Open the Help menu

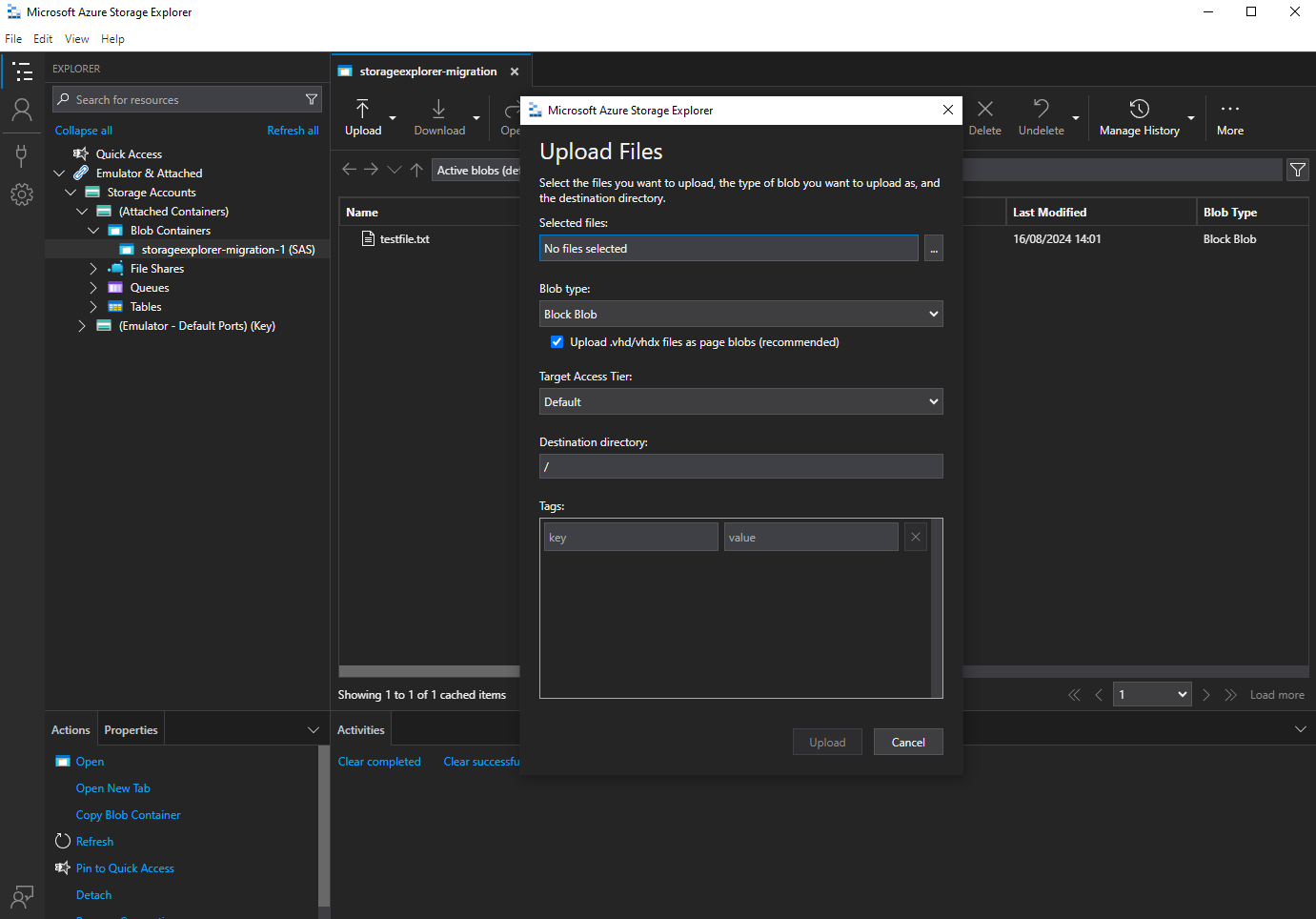coord(112,39)
